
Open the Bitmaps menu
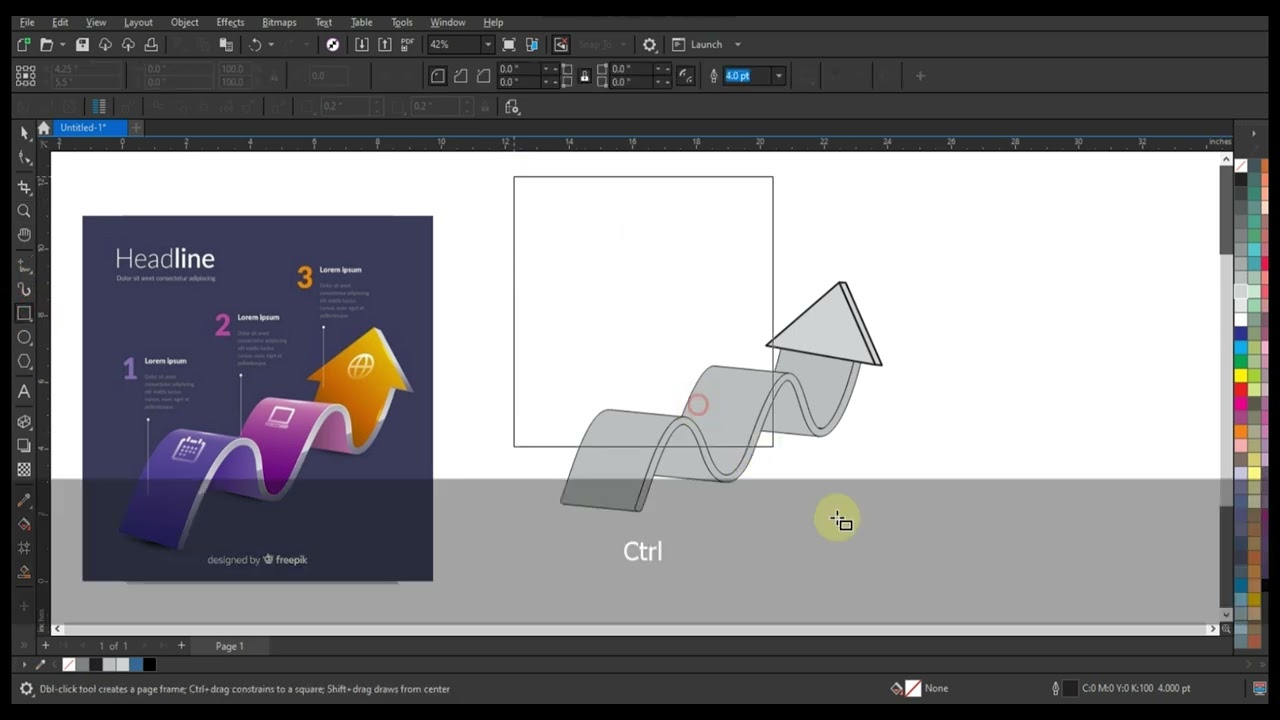[279, 22]
